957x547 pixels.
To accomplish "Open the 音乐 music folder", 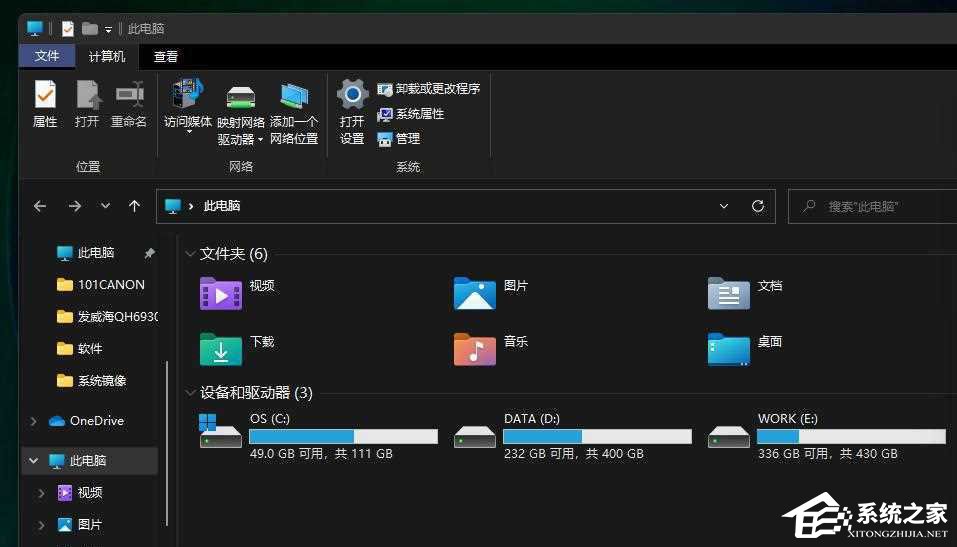I will (475, 348).
